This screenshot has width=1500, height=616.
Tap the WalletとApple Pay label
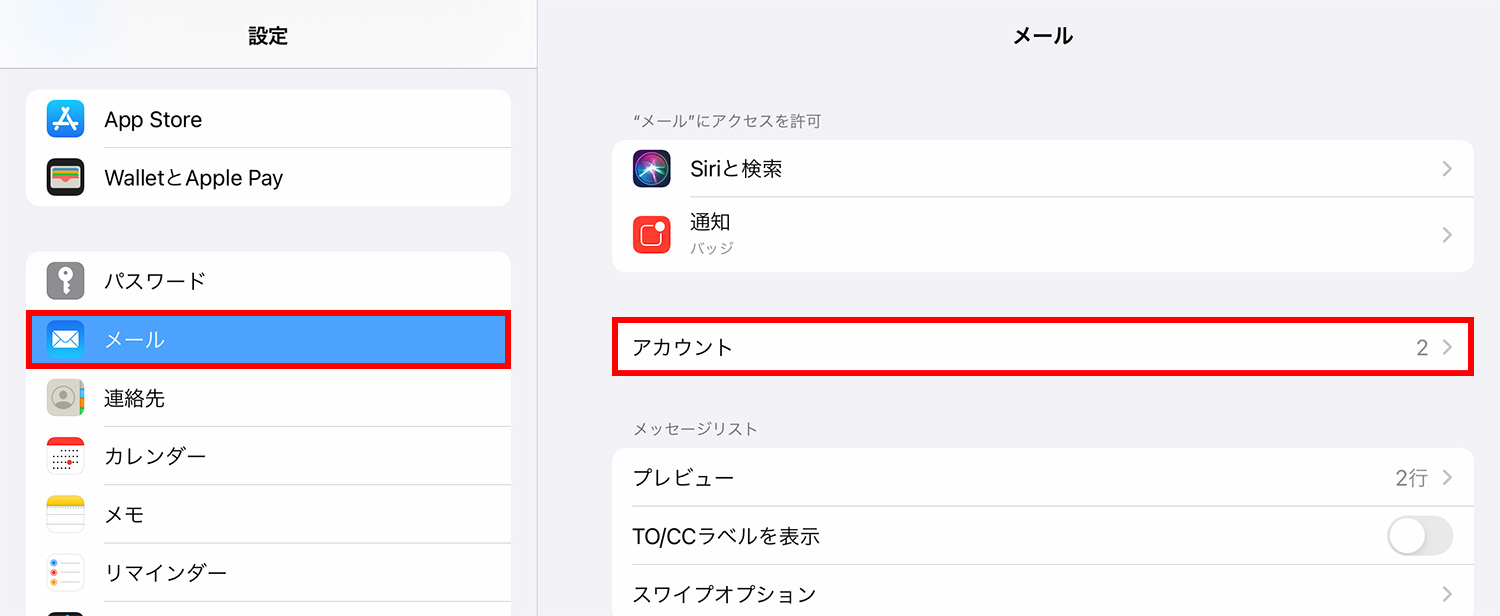click(x=194, y=178)
